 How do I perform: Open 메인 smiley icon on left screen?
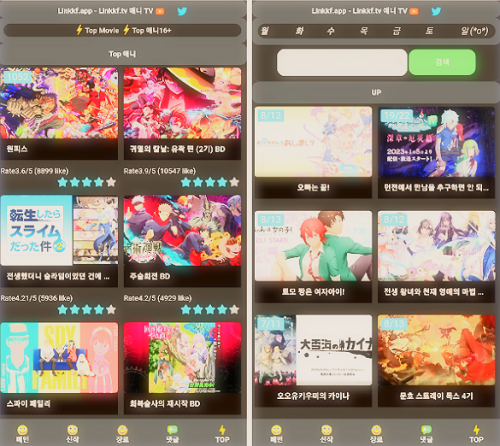[x=22, y=430]
